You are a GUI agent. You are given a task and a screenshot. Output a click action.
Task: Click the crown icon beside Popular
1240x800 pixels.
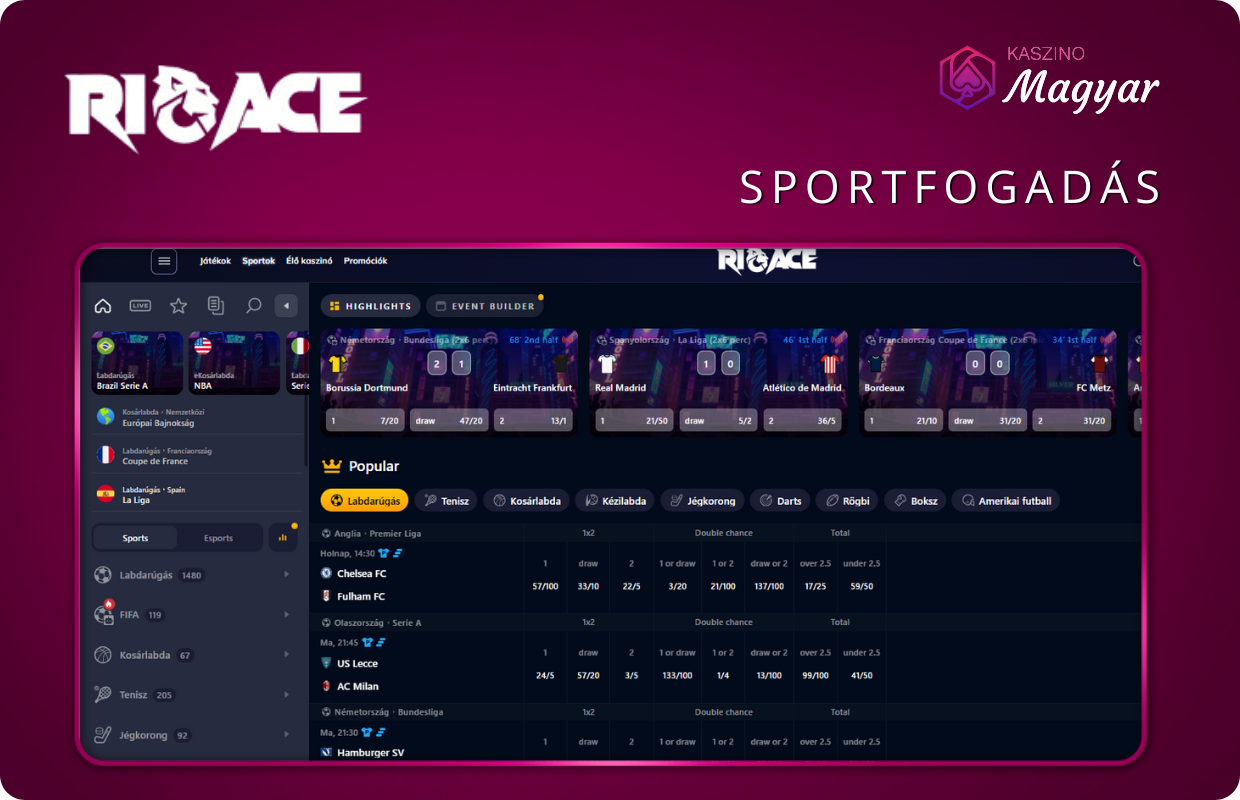pyautogui.click(x=332, y=466)
